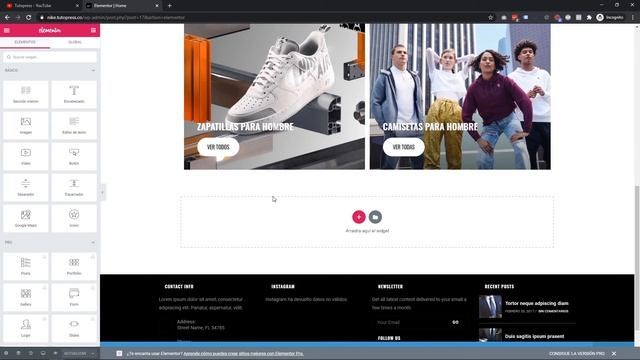Open template library folder button
This screenshot has width=640, height=360.
(x=375, y=217)
